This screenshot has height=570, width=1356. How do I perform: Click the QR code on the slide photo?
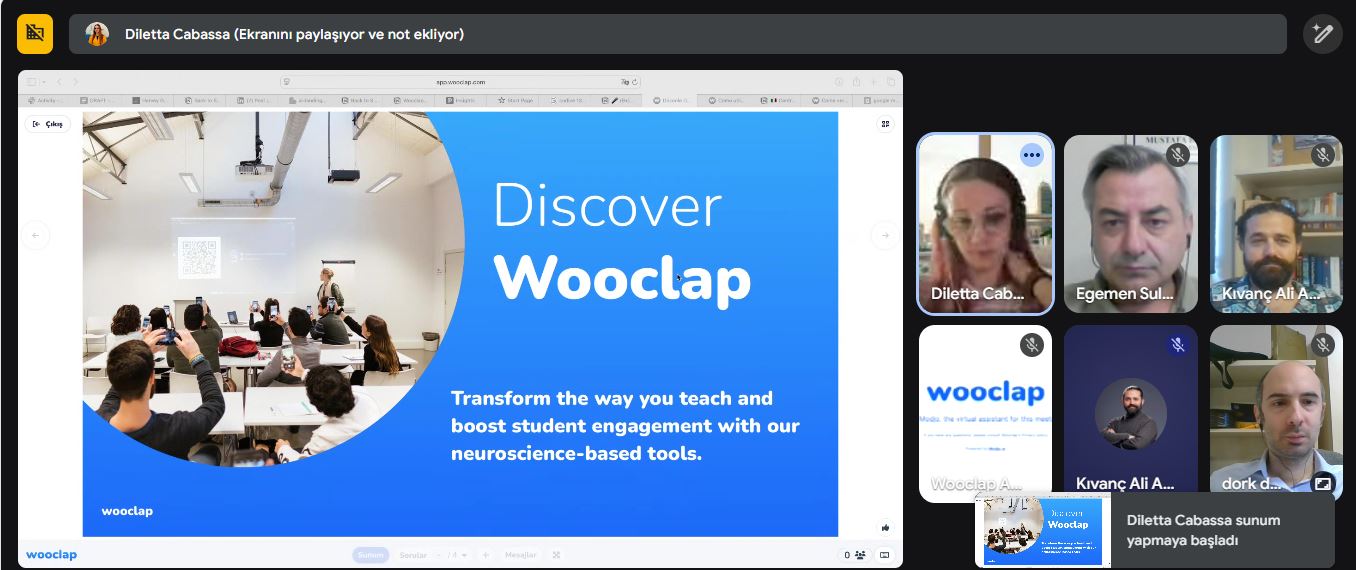pos(198,257)
